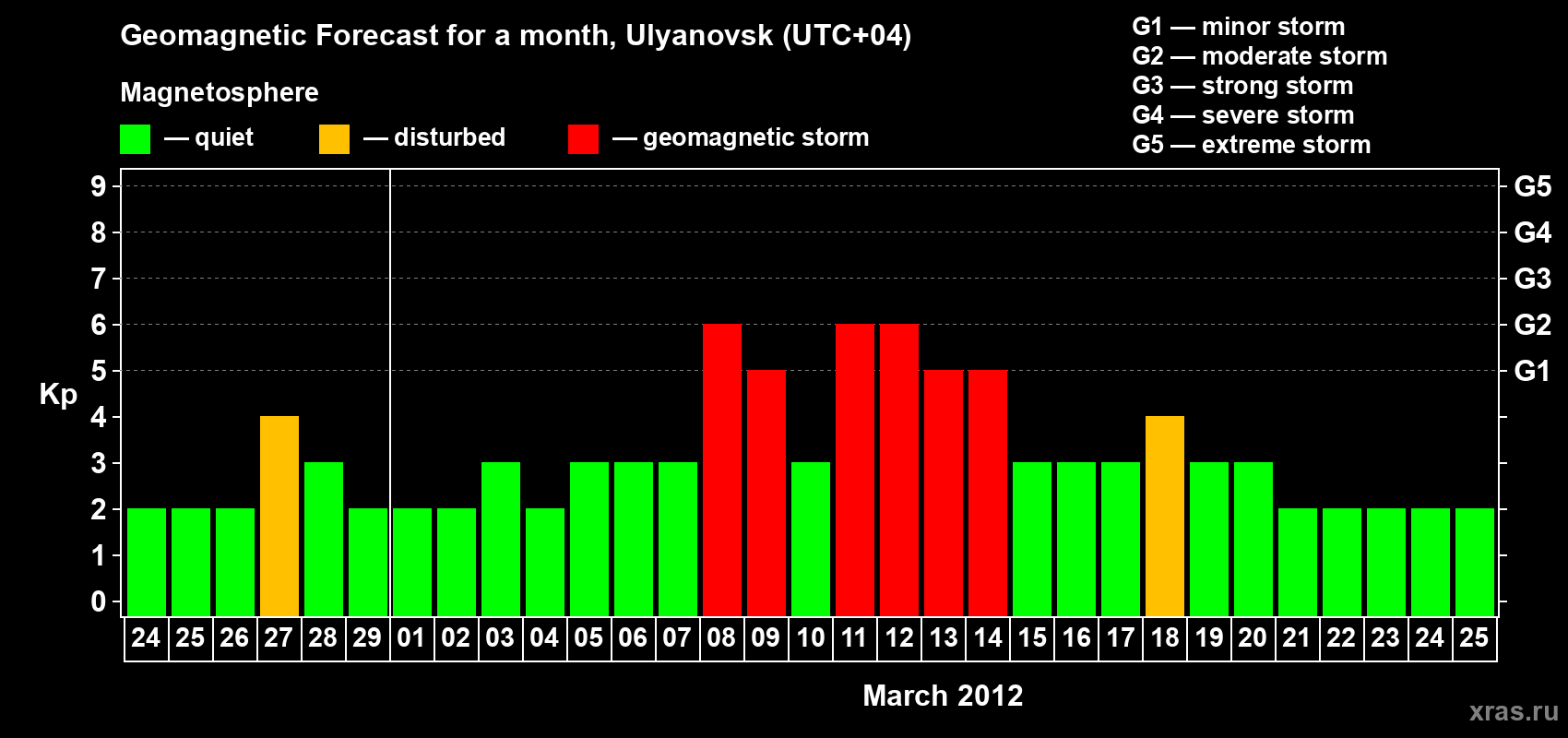Viewport: 1568px width, 738px height.
Task: Select the green bar for March 03
Action: click(x=501, y=539)
